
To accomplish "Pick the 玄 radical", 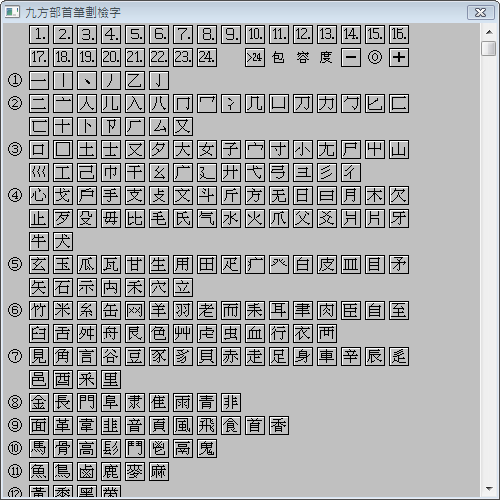I will coord(39,264).
